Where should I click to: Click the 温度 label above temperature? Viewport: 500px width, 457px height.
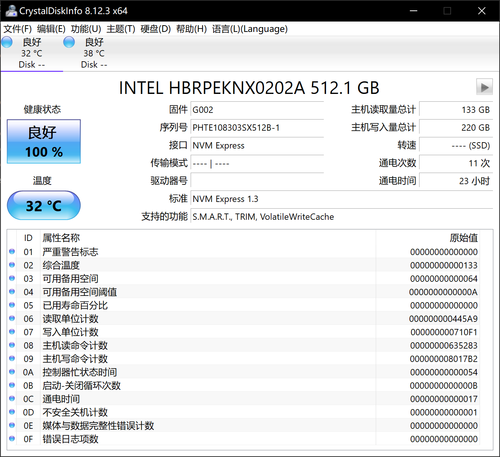pyautogui.click(x=42, y=181)
